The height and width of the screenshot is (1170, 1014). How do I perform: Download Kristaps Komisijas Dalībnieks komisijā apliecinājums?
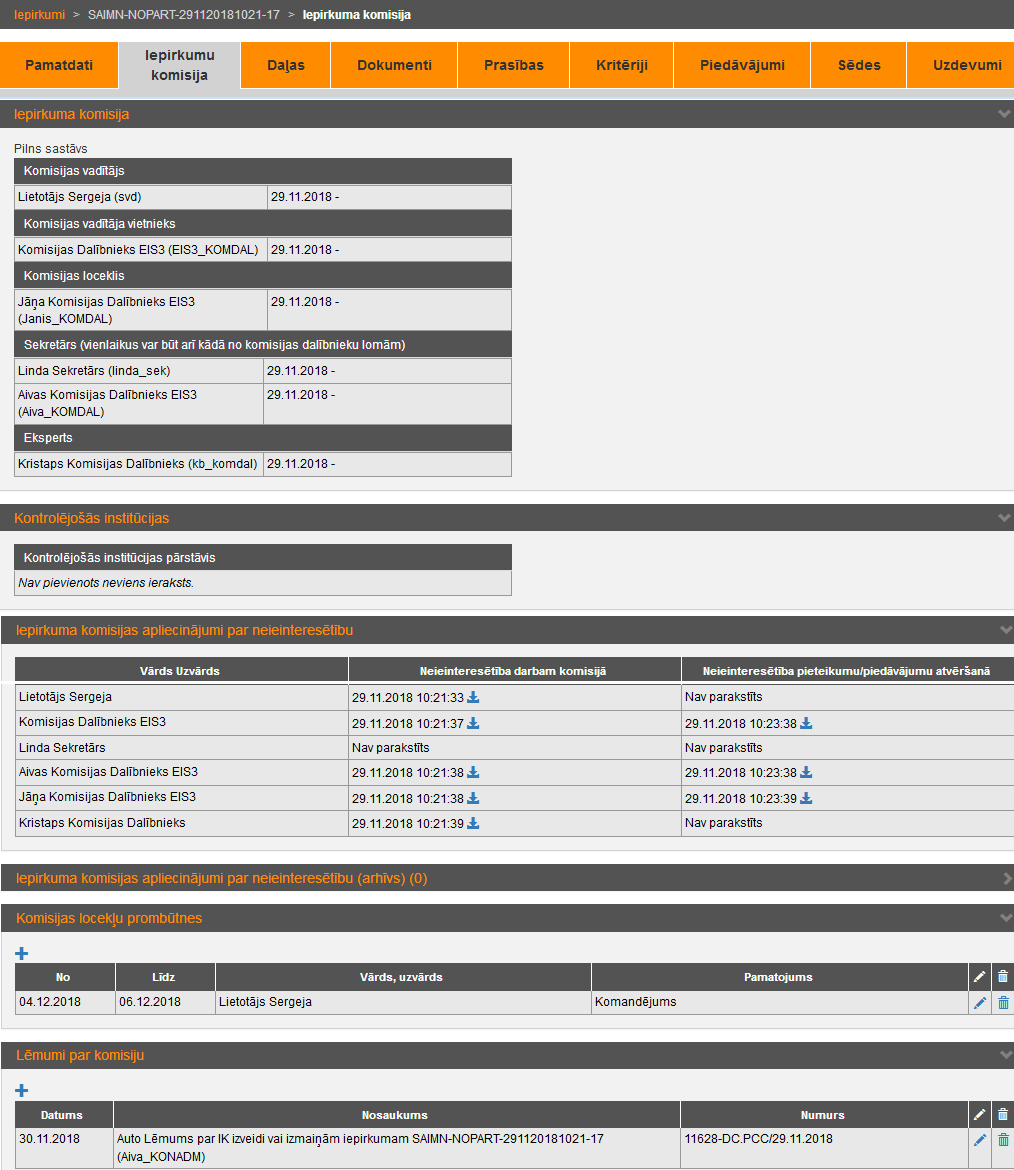point(473,823)
